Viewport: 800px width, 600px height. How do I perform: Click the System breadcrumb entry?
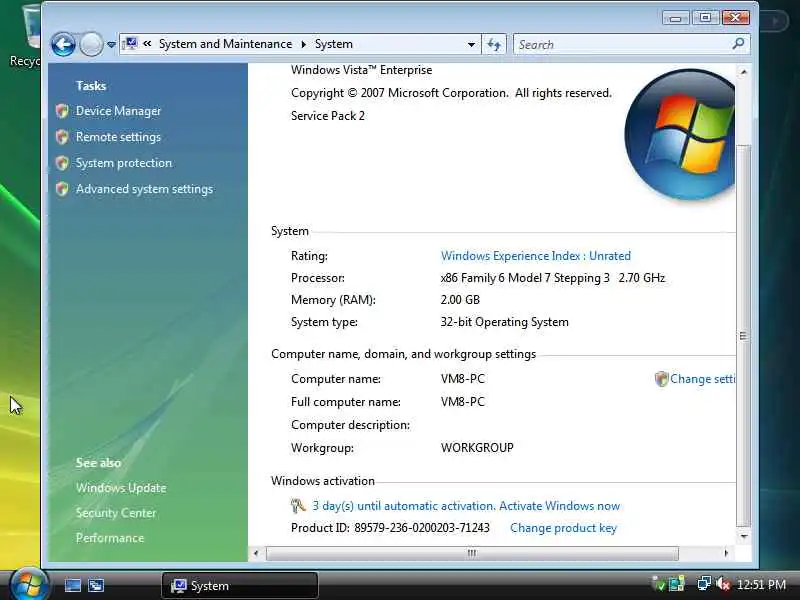(334, 44)
